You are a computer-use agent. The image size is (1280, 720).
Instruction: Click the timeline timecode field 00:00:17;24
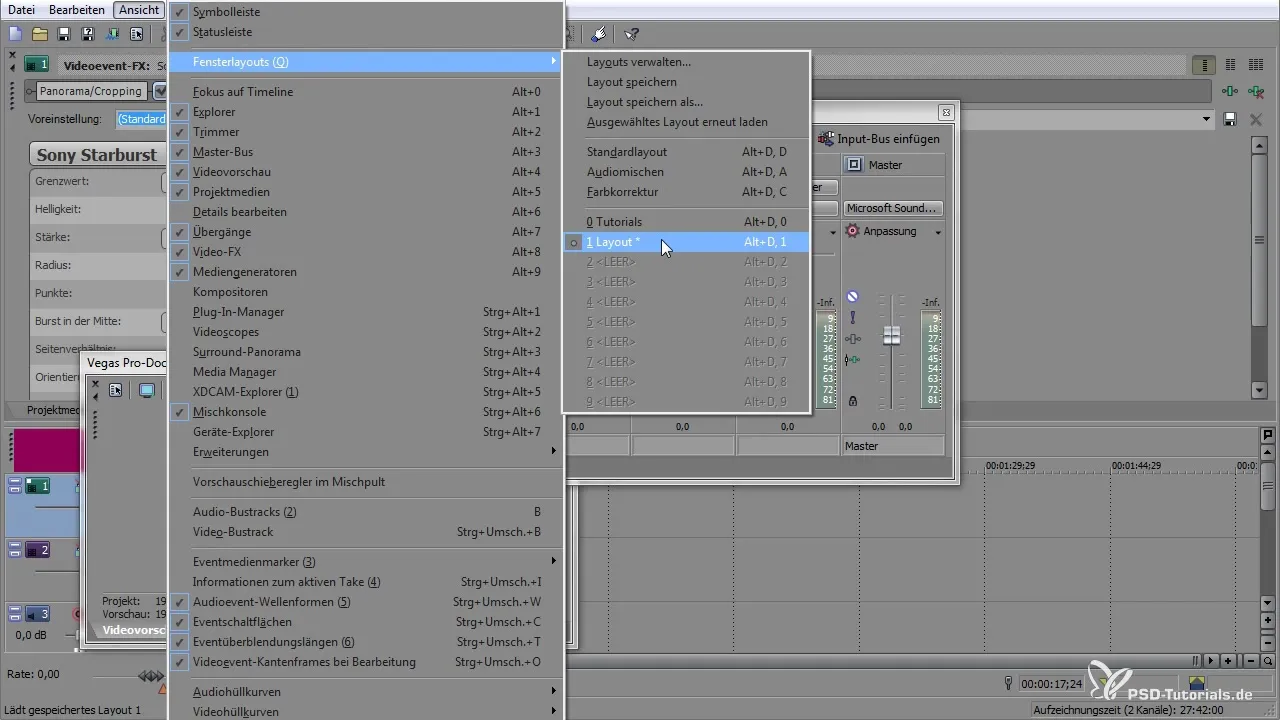pyautogui.click(x=1051, y=684)
